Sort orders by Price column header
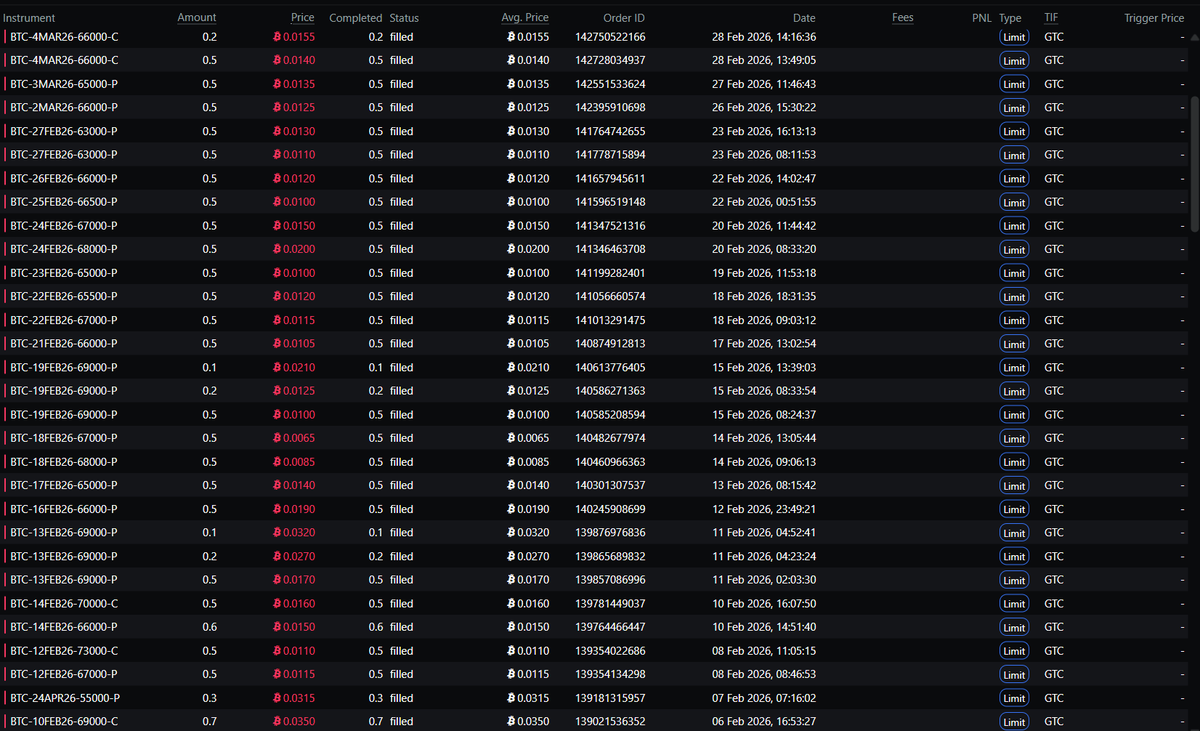1200x731 pixels. pos(303,18)
